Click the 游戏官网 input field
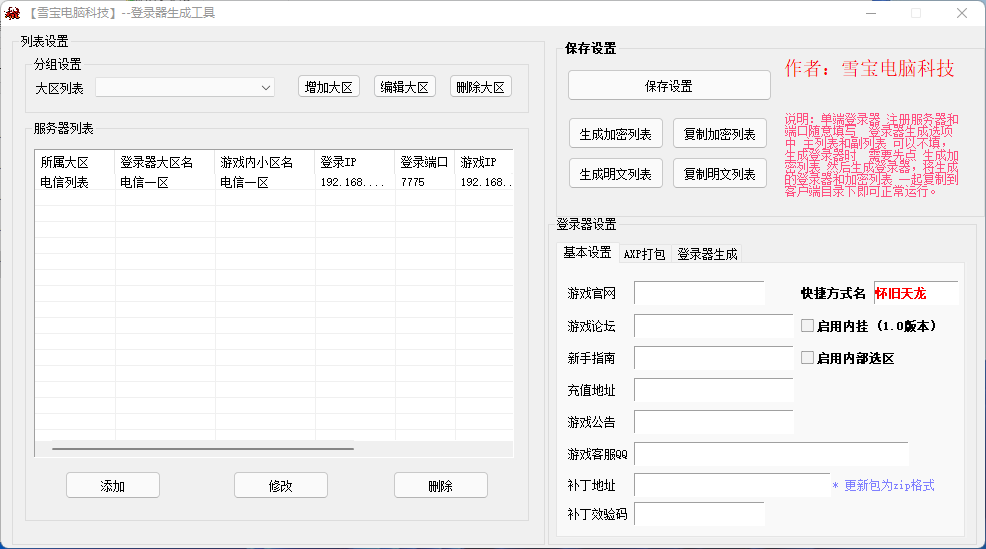The width and height of the screenshot is (986, 549). 699,293
